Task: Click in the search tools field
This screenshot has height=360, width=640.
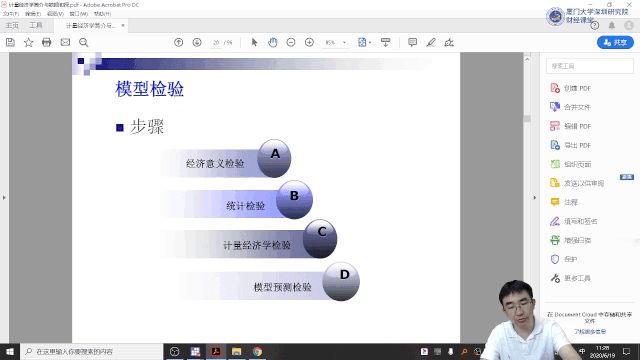Action: (590, 66)
